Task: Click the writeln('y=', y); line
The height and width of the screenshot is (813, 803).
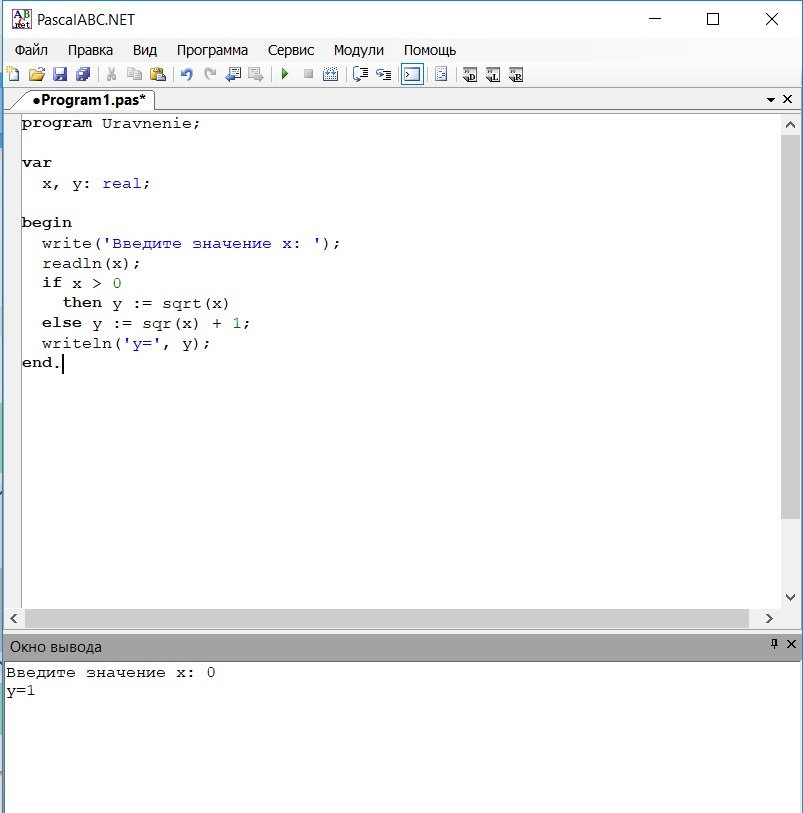Action: click(126, 343)
